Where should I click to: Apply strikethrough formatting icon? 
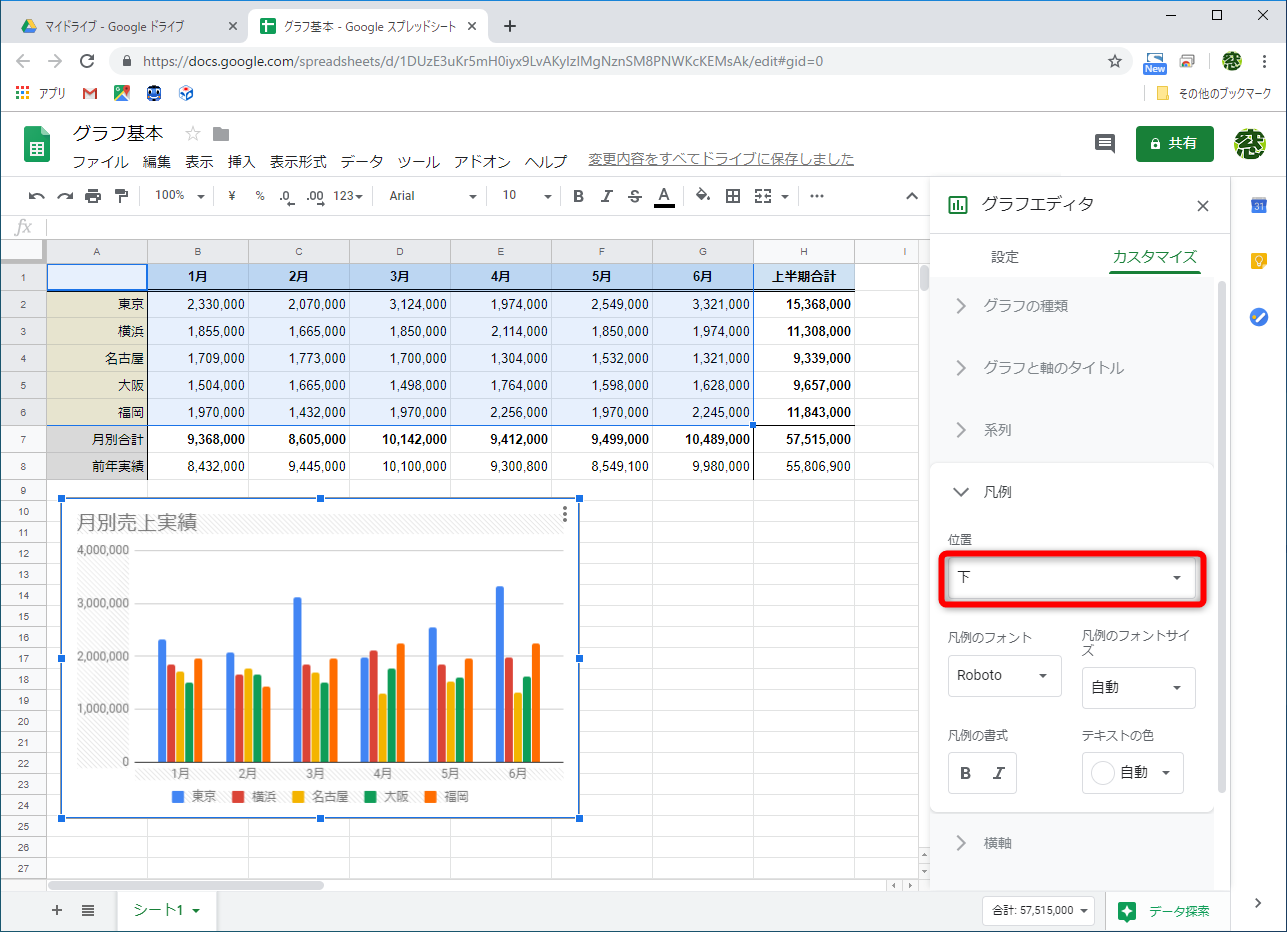[635, 196]
